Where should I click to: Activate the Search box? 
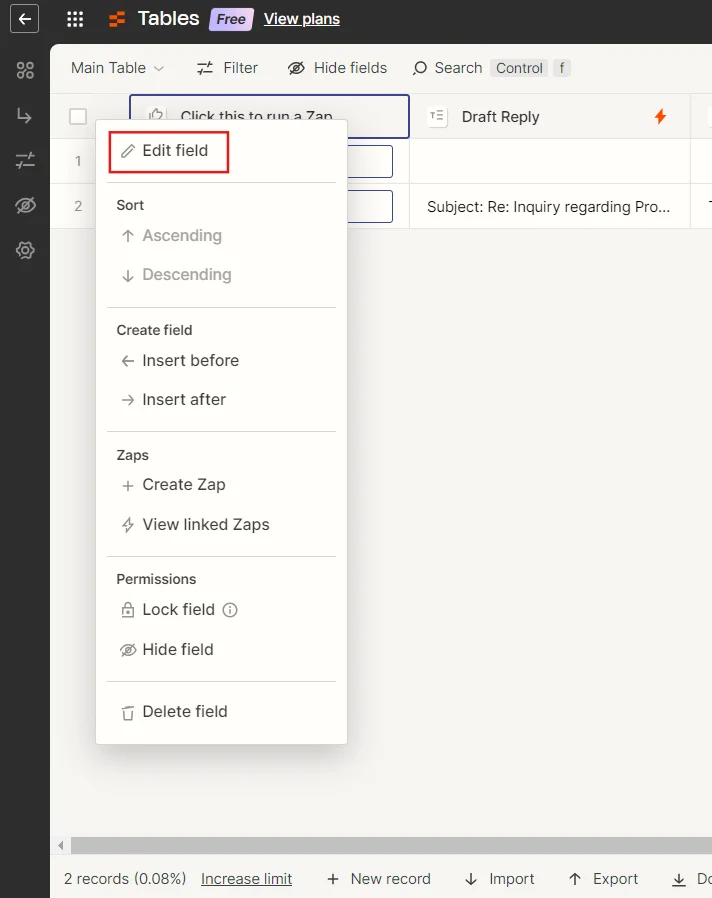491,68
